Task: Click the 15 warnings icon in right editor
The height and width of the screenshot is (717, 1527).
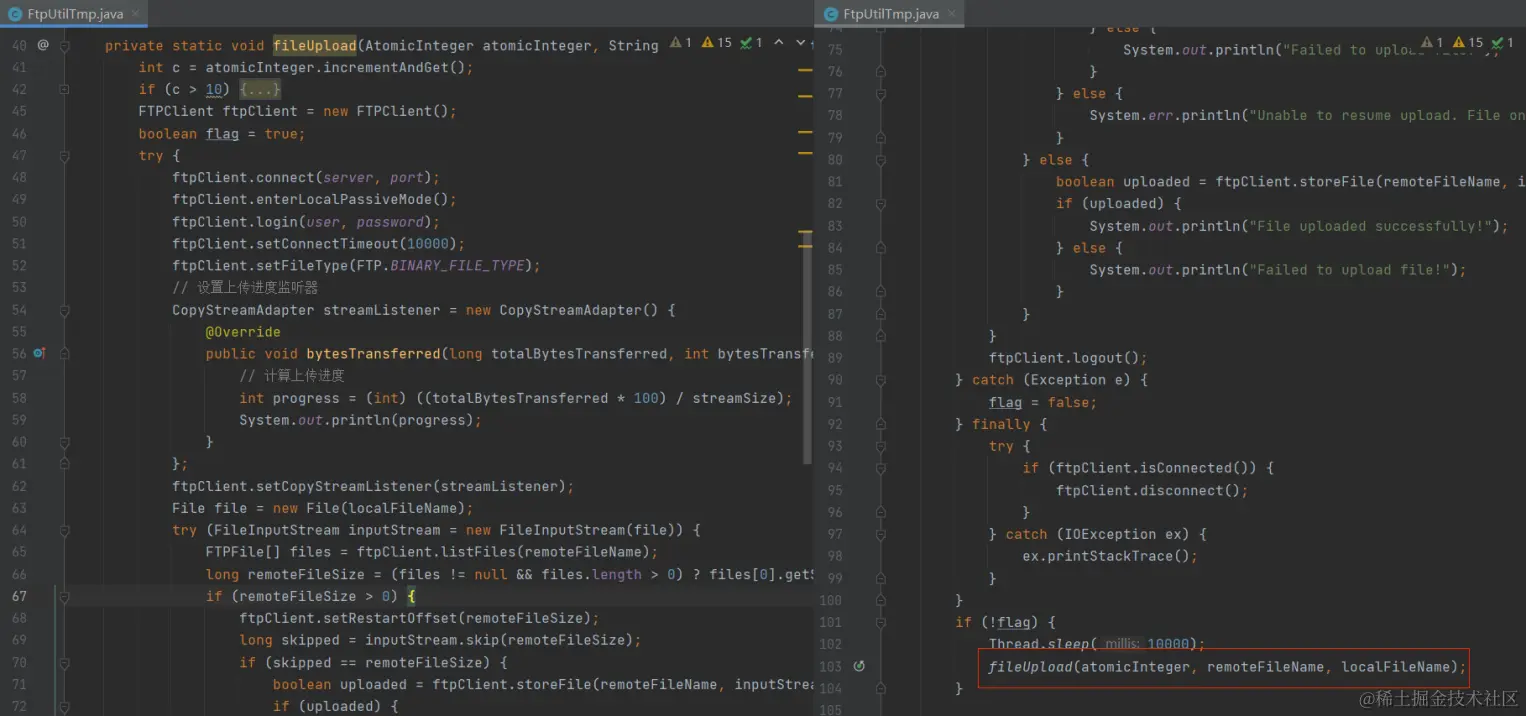Action: 1468,43
